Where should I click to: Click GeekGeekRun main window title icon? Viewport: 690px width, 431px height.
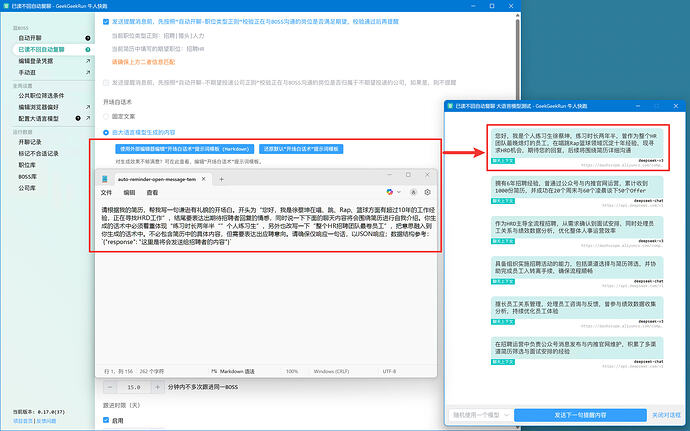click(x=6, y=6)
